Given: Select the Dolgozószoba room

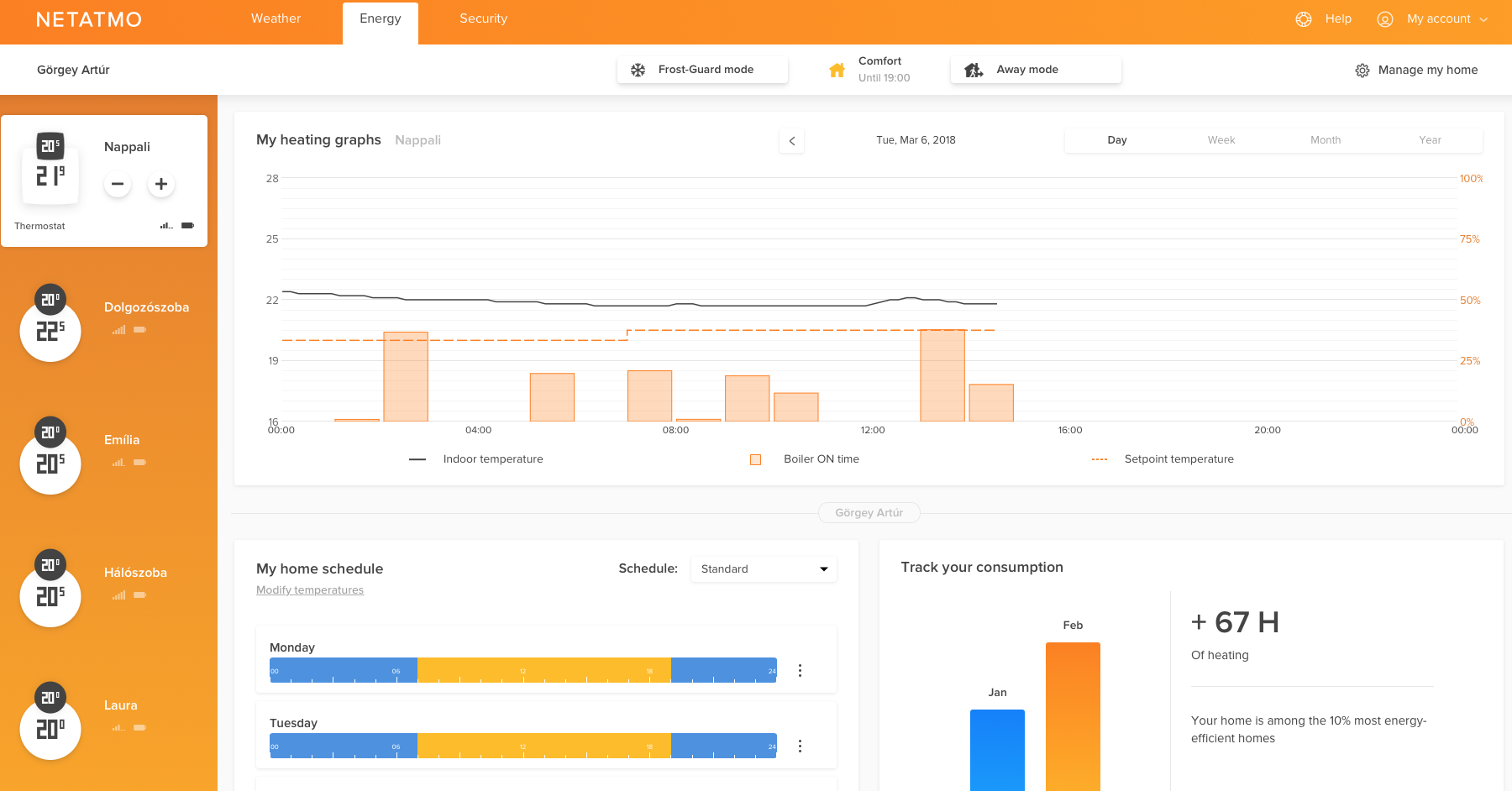Looking at the screenshot, I should click(x=146, y=307).
